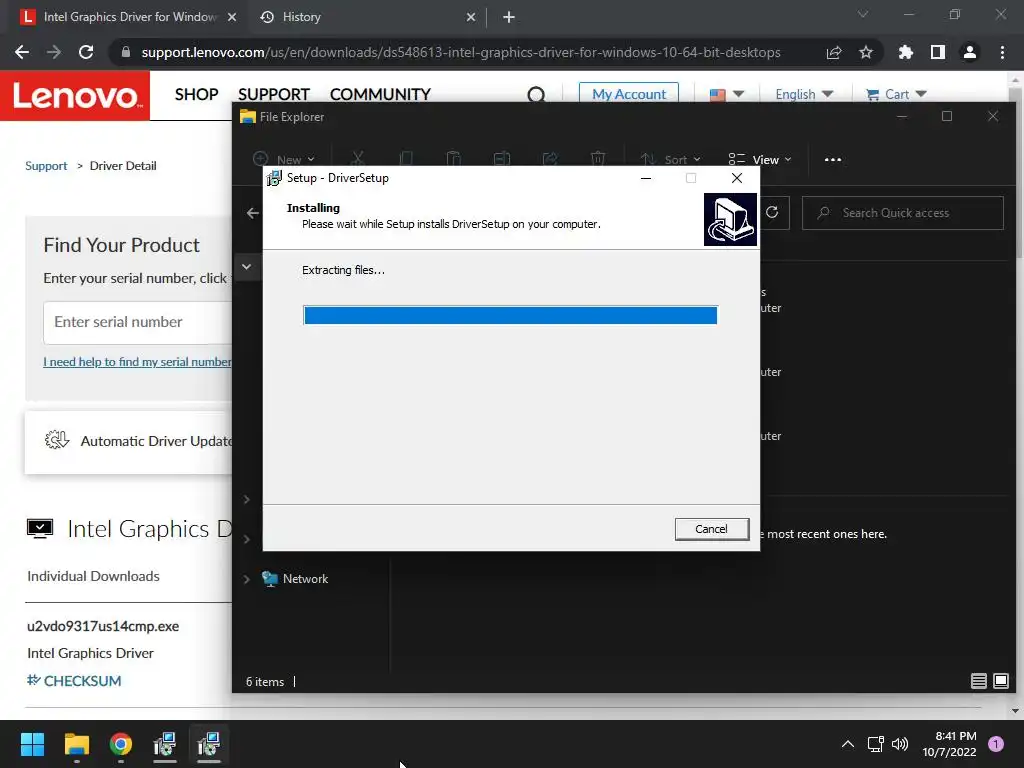Reload the Lenovo support page
The width and height of the screenshot is (1024, 768).
pos(86,52)
